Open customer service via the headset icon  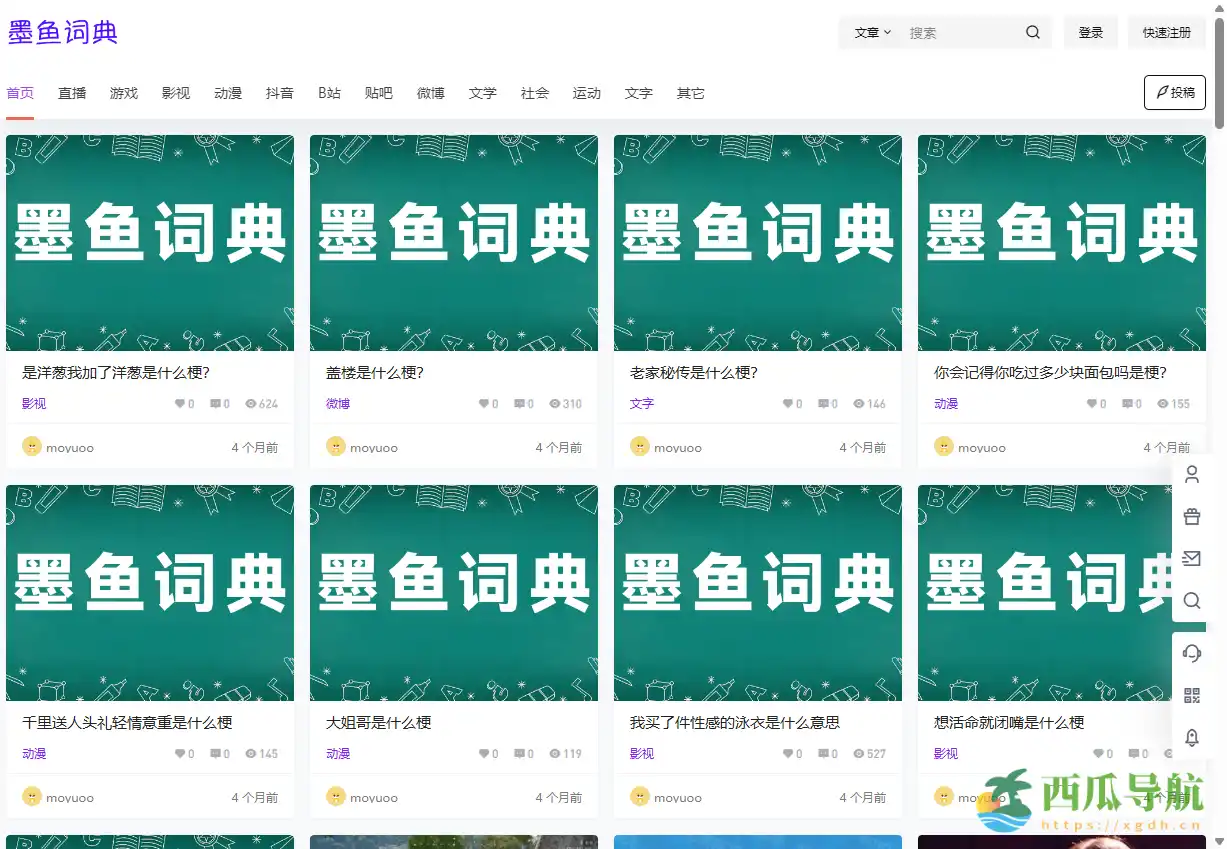[x=1191, y=653]
